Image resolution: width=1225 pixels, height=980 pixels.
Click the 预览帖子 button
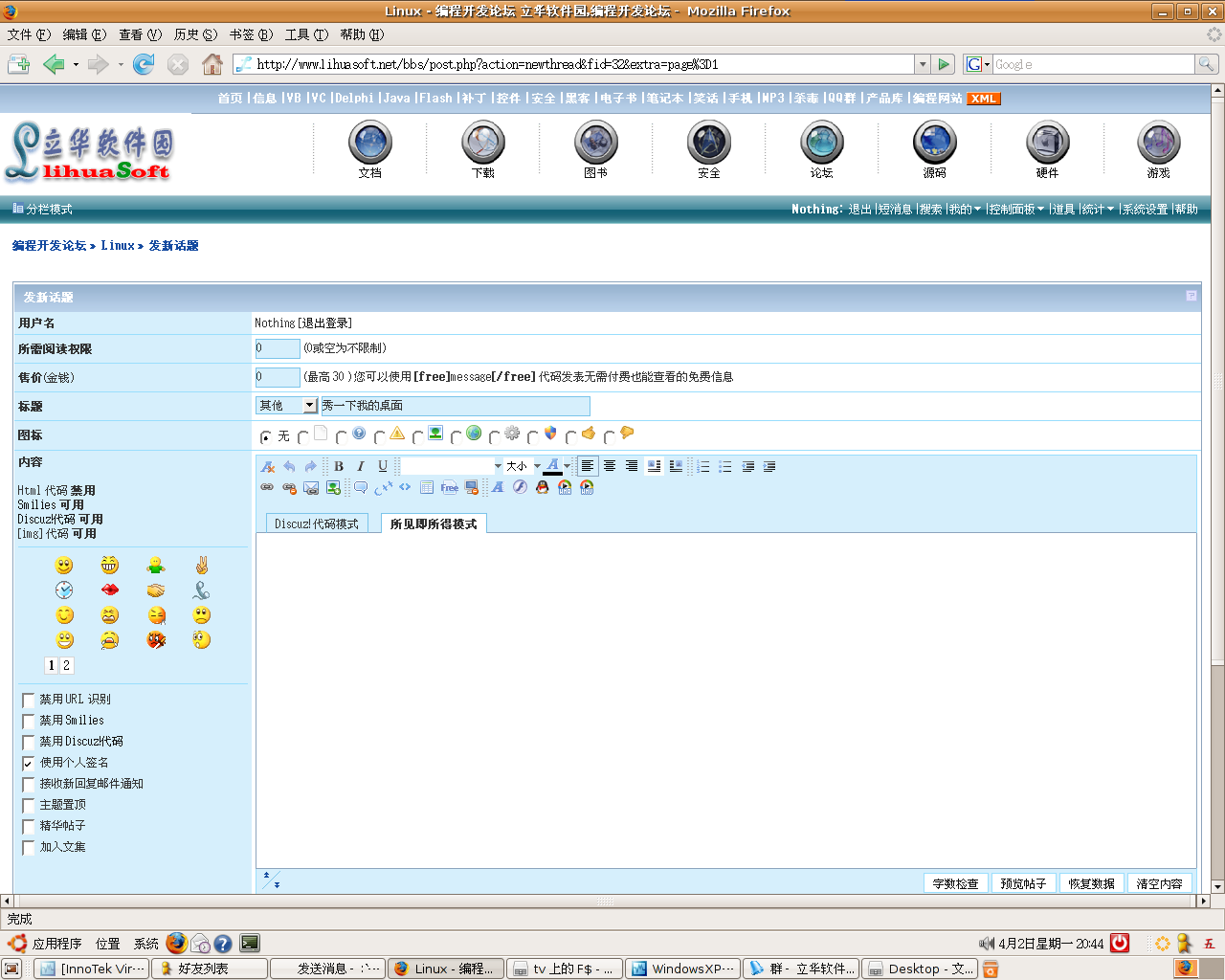click(1023, 883)
